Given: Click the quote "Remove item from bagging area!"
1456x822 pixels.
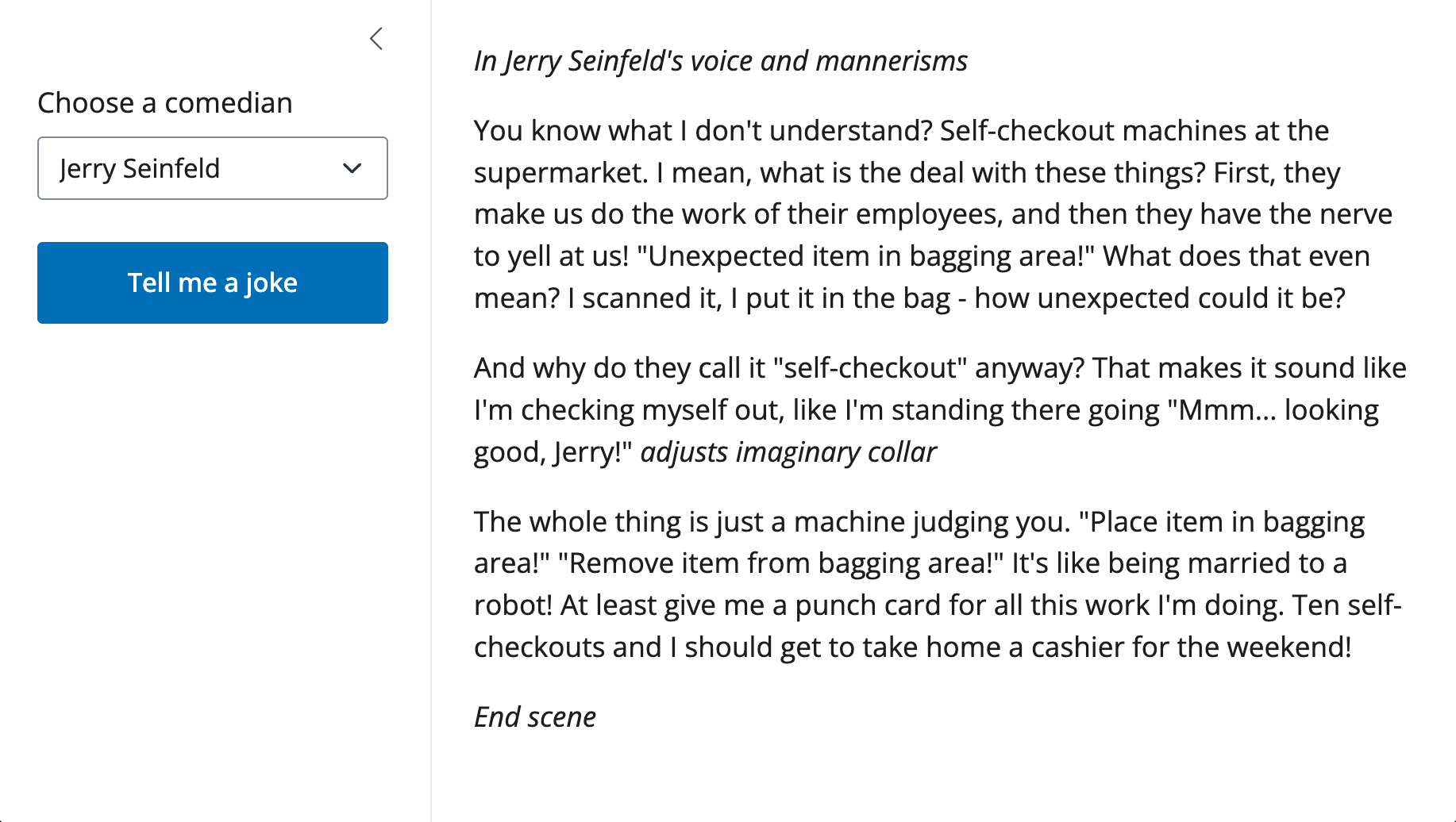Looking at the screenshot, I should tap(780, 563).
